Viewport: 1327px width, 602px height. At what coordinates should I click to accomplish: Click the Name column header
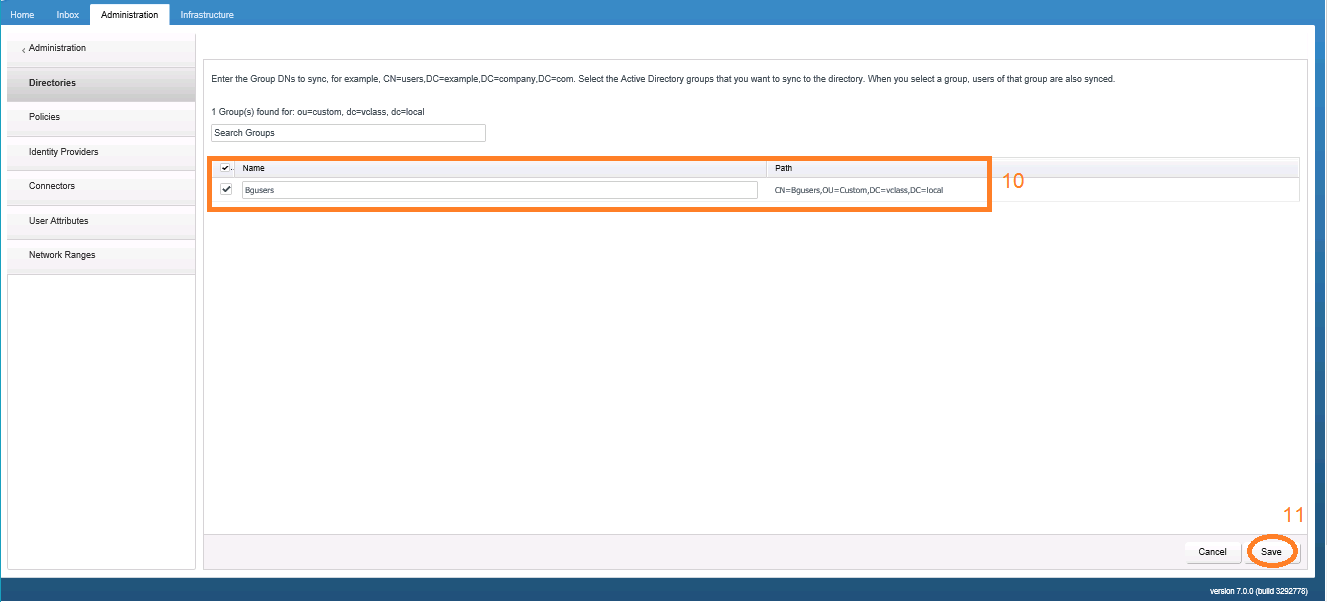[x=253, y=167]
